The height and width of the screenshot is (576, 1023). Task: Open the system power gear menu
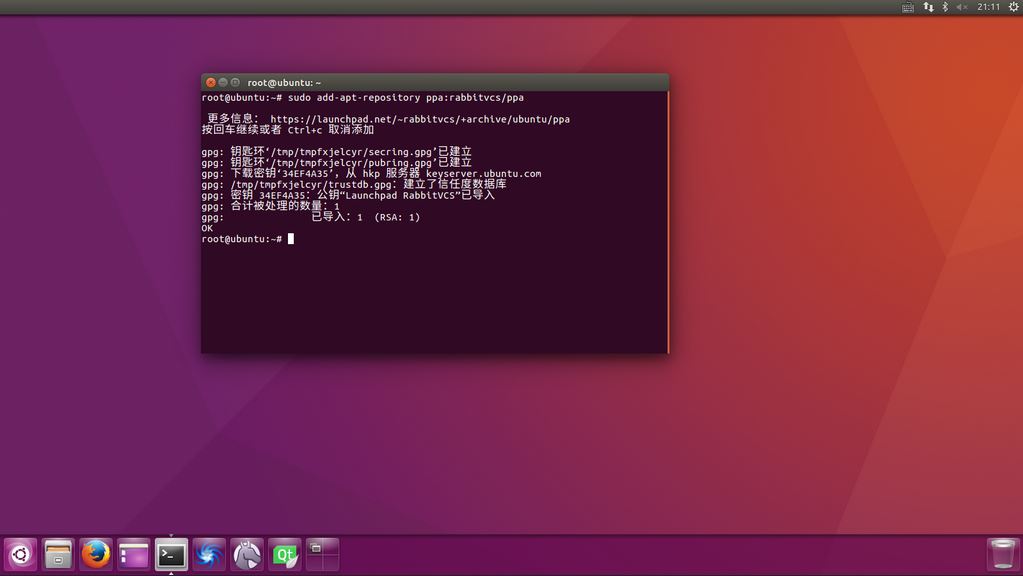pos(1012,7)
